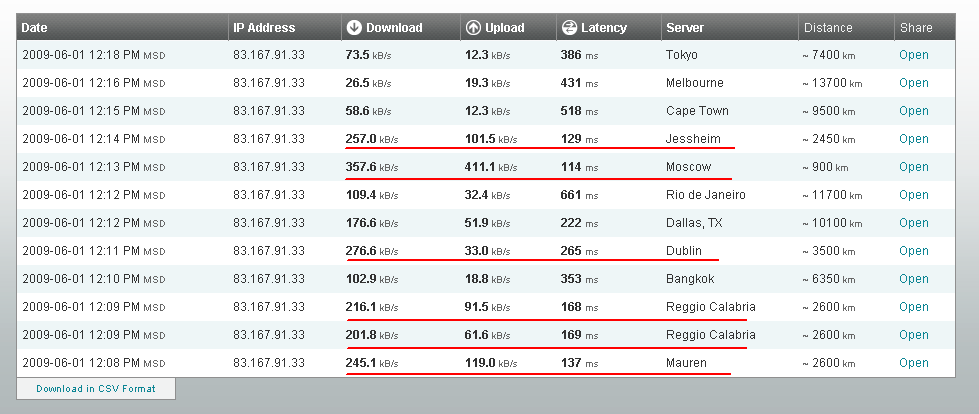Open the Cape Town share link
The width and height of the screenshot is (979, 414).
point(913,111)
